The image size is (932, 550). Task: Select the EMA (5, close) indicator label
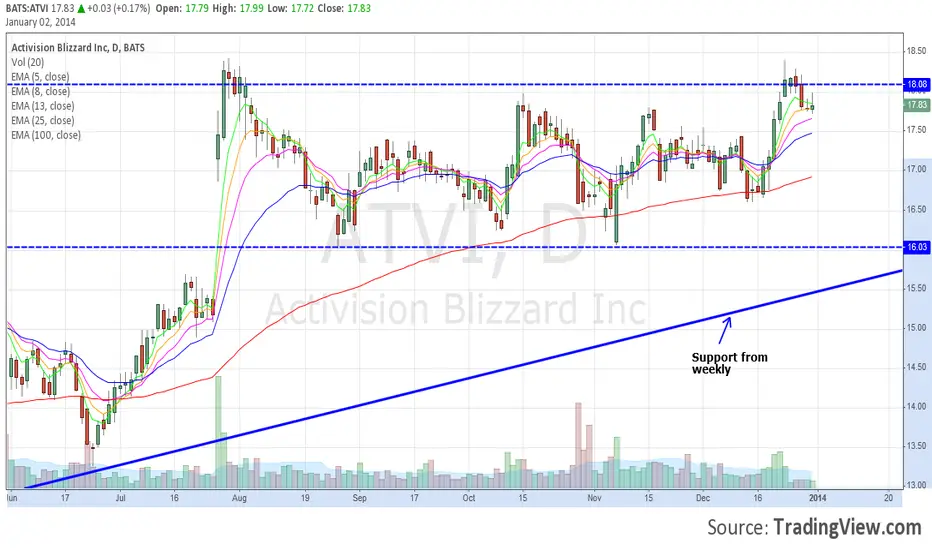[x=40, y=77]
